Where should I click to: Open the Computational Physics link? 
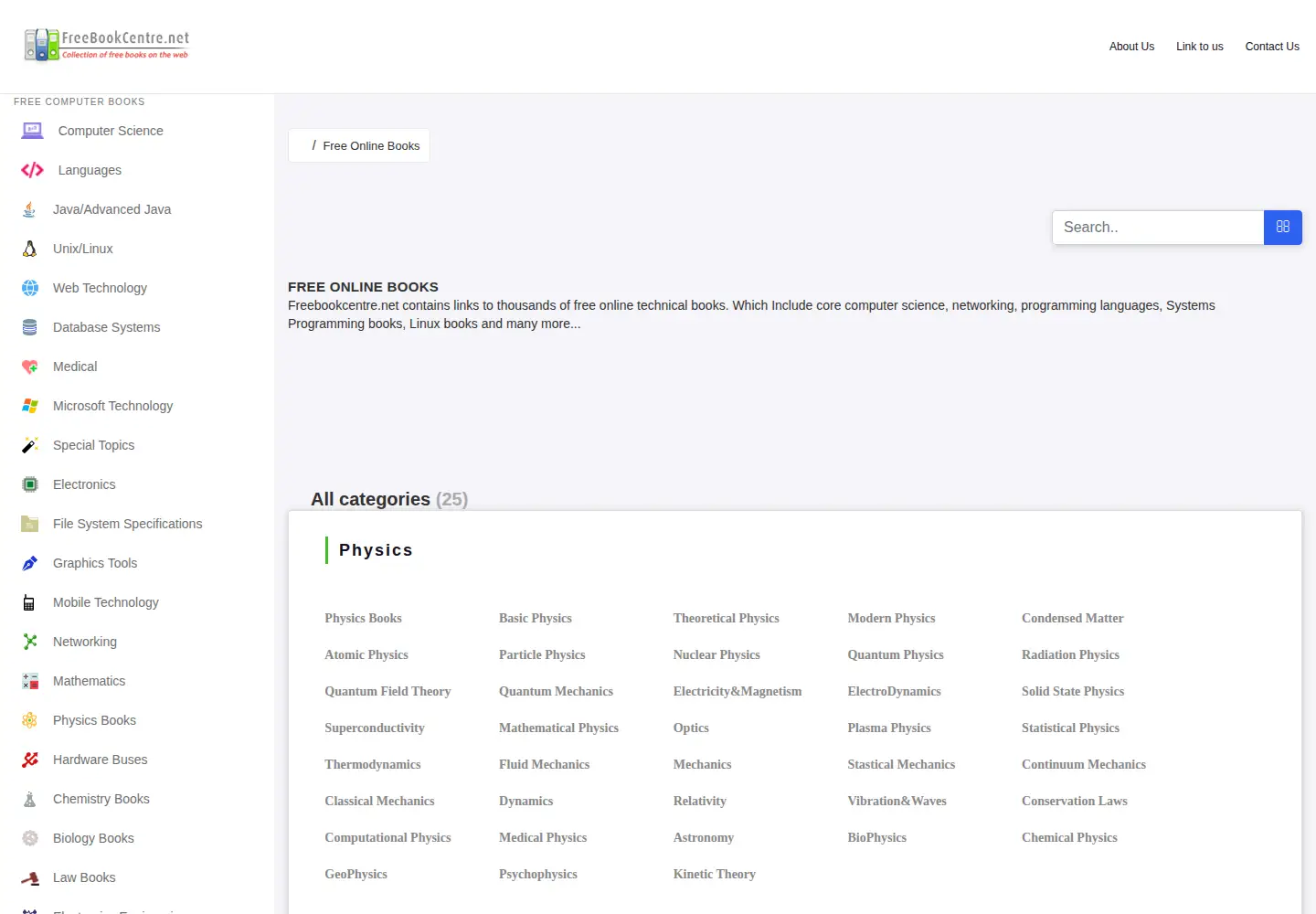(x=387, y=837)
